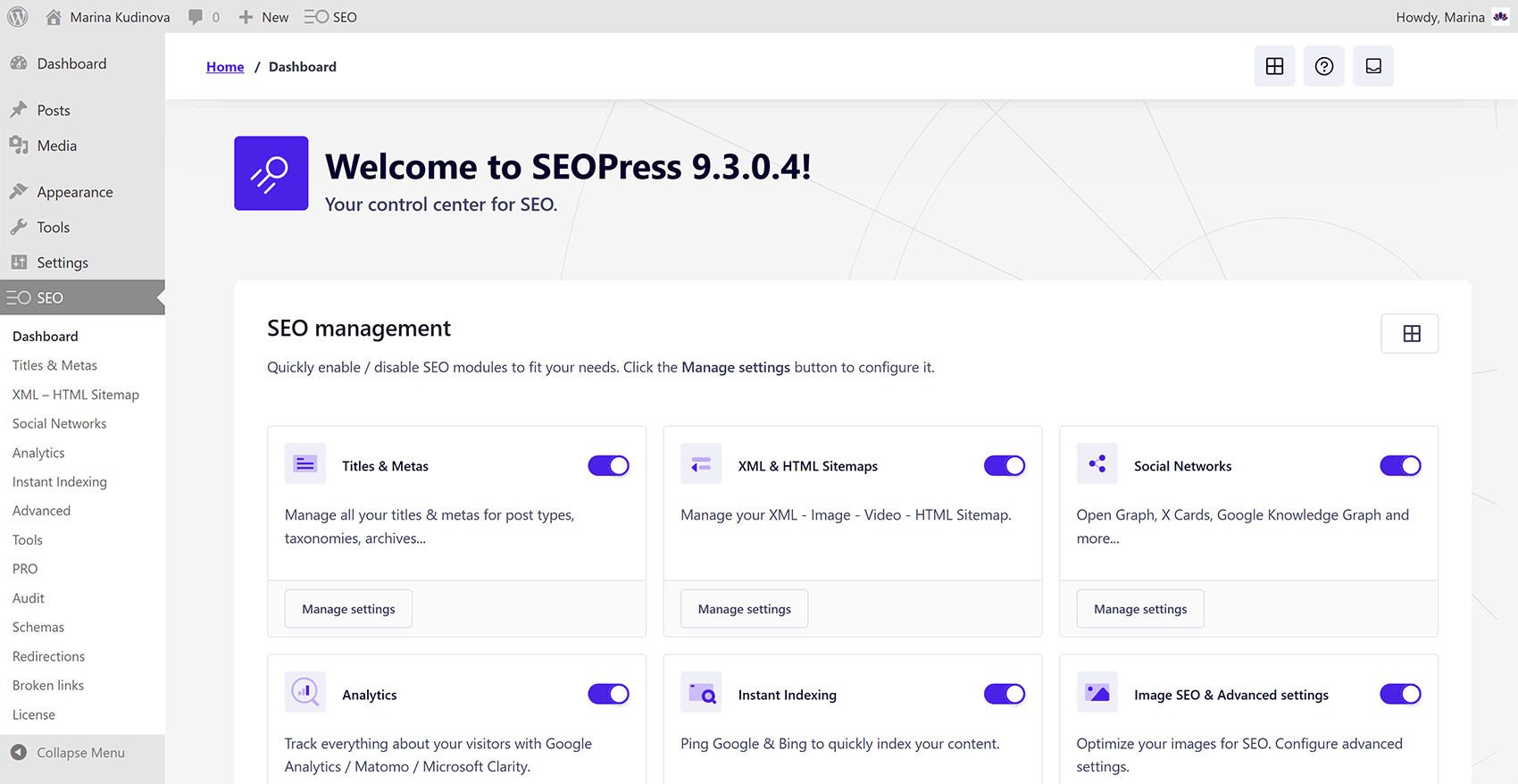Open Social Networks submenu item
Screen dimensions: 1518x784
coord(59,423)
